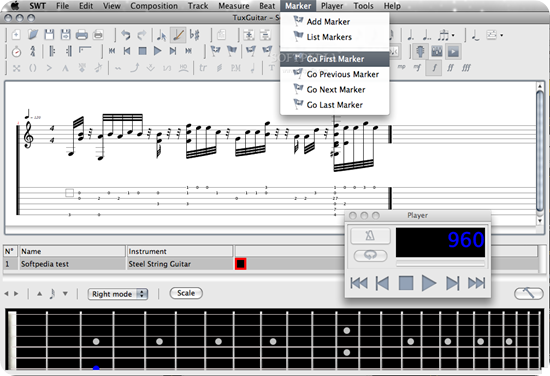550x376 pixels.
Task: Open the Measure menu
Action: [234, 6]
